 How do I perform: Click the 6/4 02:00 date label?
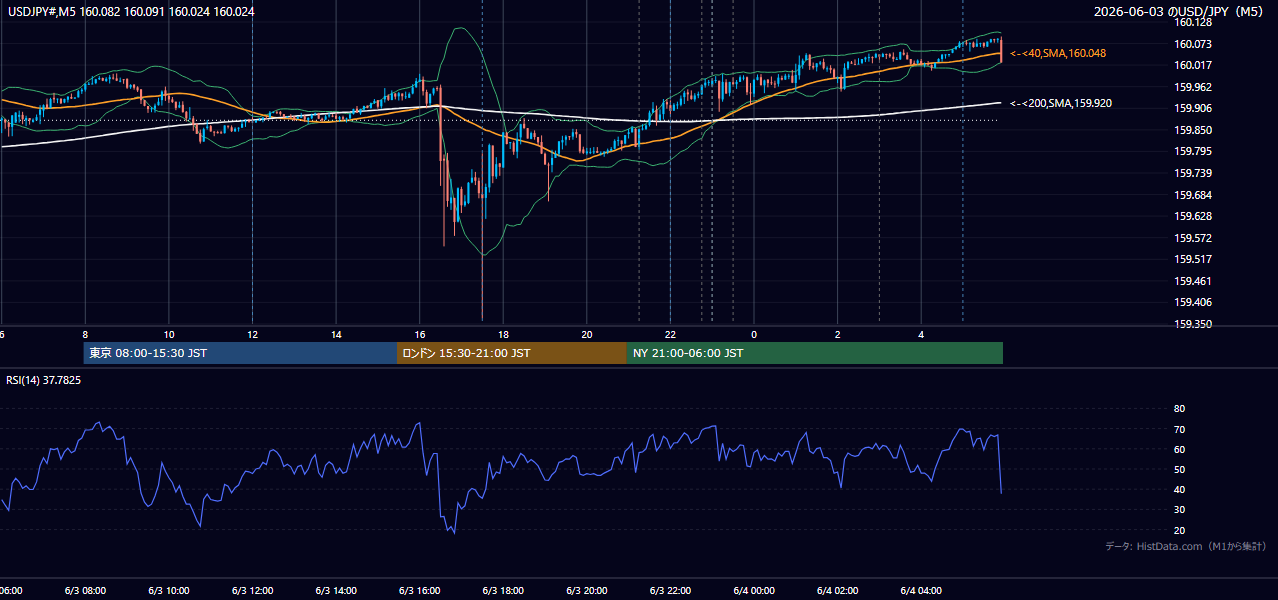pyautogui.click(x=838, y=590)
